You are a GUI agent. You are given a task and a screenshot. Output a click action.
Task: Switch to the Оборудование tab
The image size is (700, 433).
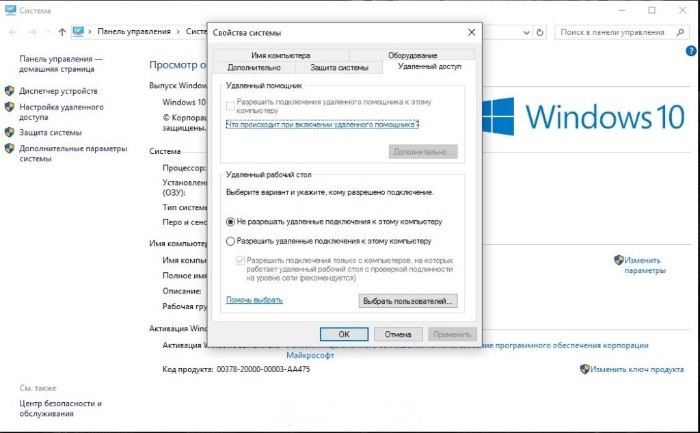[412, 55]
